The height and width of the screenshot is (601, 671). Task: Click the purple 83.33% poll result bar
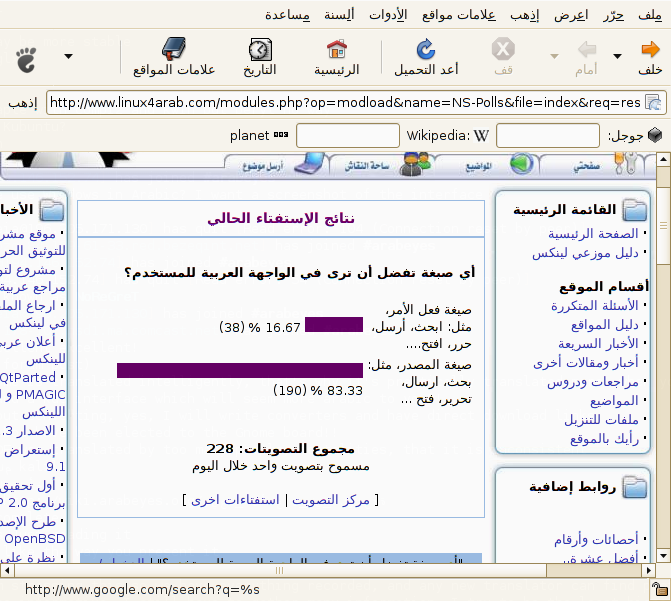click(239, 371)
